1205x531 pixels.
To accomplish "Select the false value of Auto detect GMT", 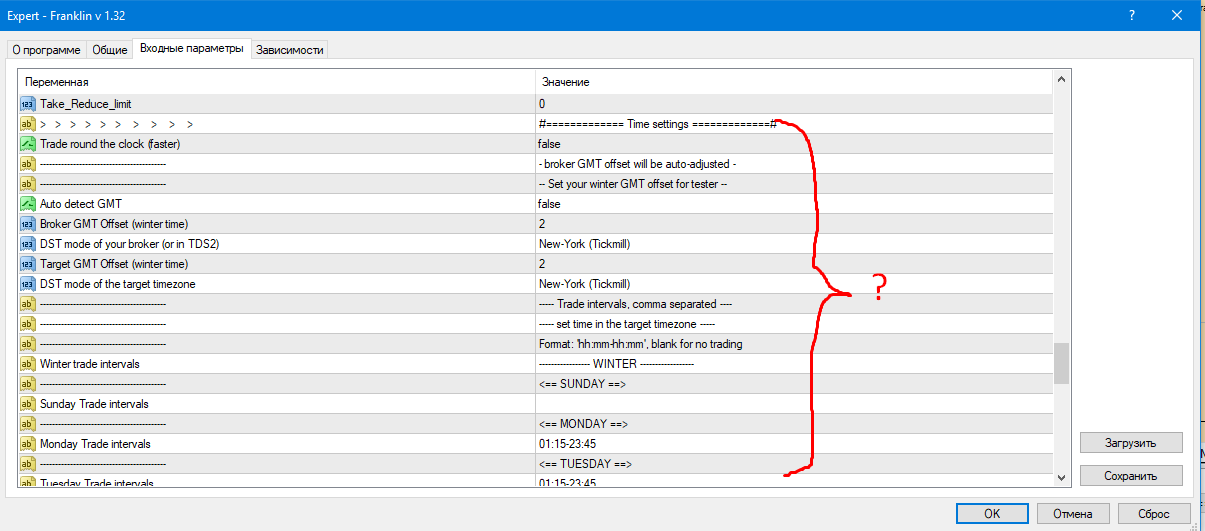I will pyautogui.click(x=549, y=204).
